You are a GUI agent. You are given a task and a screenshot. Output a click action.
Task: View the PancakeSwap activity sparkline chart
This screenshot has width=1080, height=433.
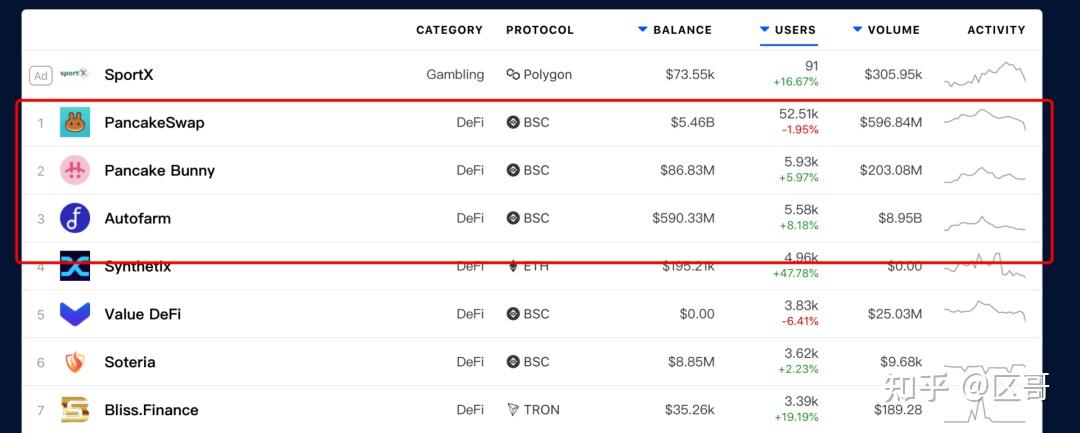[985, 120]
